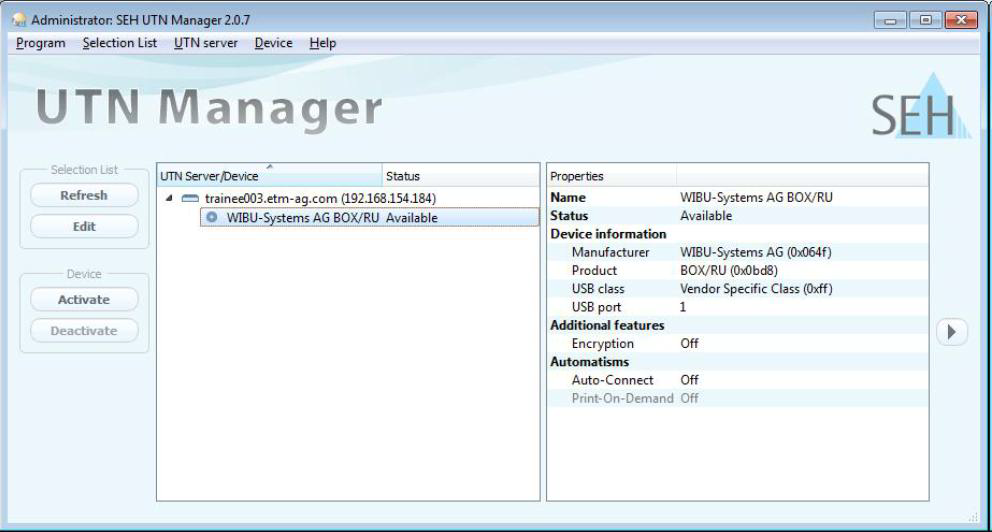Screen dimensions: 992x532
Task: Click the UTN server icon beside trainee003.etm-ag.com
Action: [189, 199]
